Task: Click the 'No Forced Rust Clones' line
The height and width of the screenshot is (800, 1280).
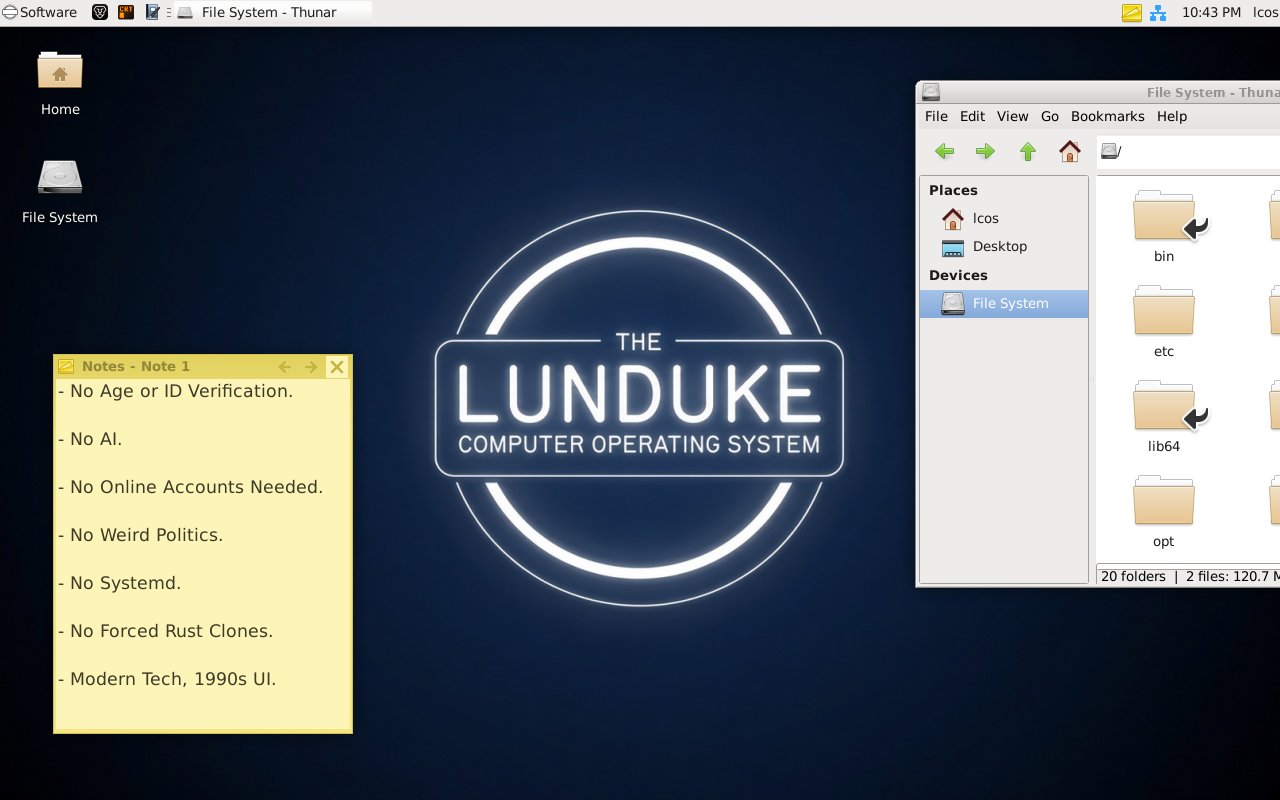Action: click(x=166, y=631)
